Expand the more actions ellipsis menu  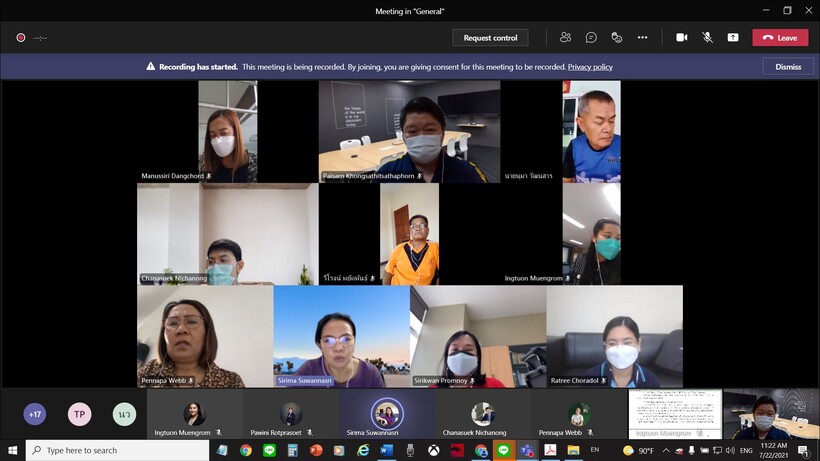642,37
